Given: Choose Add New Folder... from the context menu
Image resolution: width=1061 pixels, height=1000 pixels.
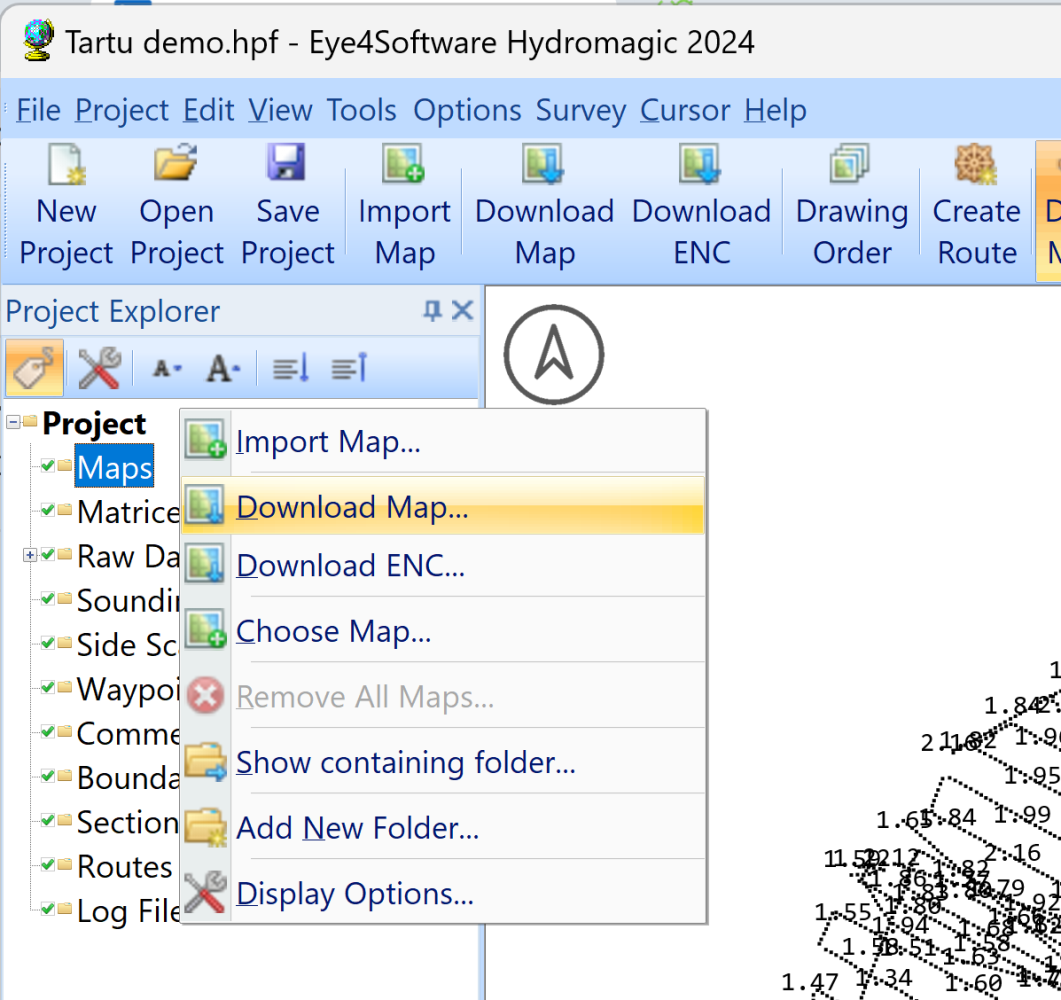Looking at the screenshot, I should 444,827.
